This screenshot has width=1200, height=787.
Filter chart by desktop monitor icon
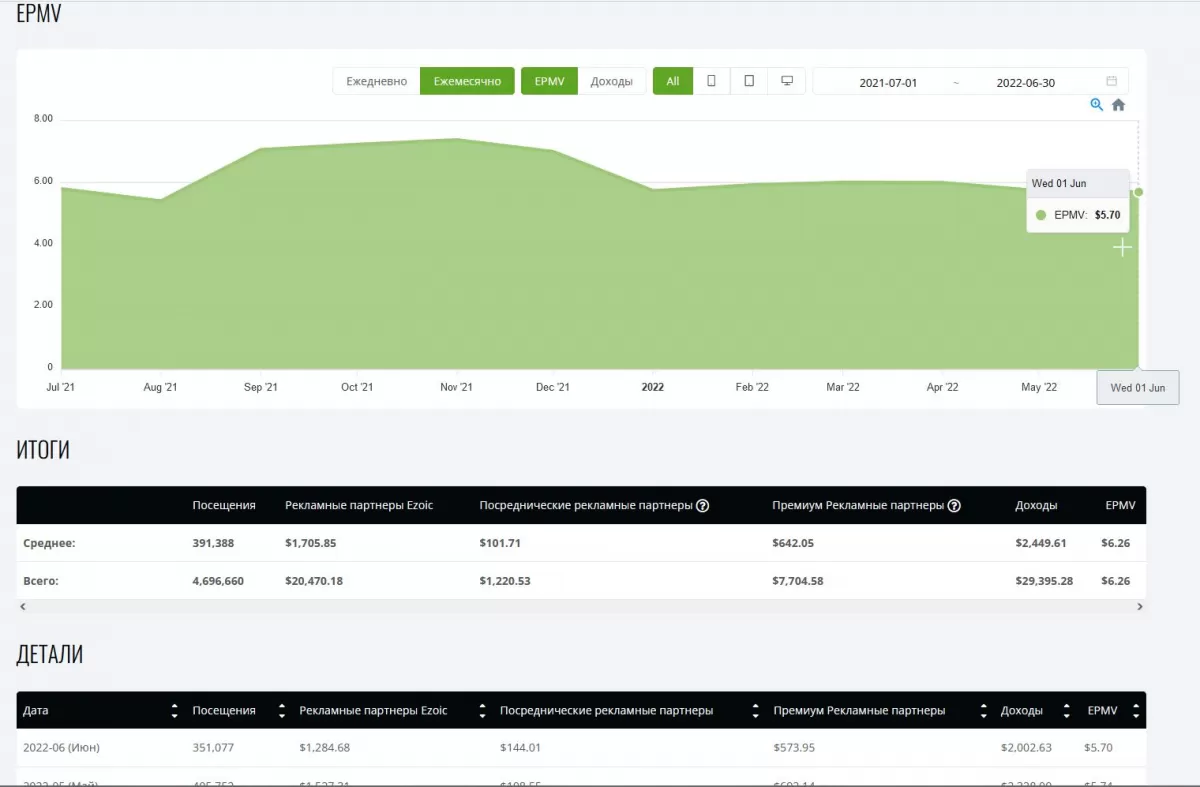[787, 81]
